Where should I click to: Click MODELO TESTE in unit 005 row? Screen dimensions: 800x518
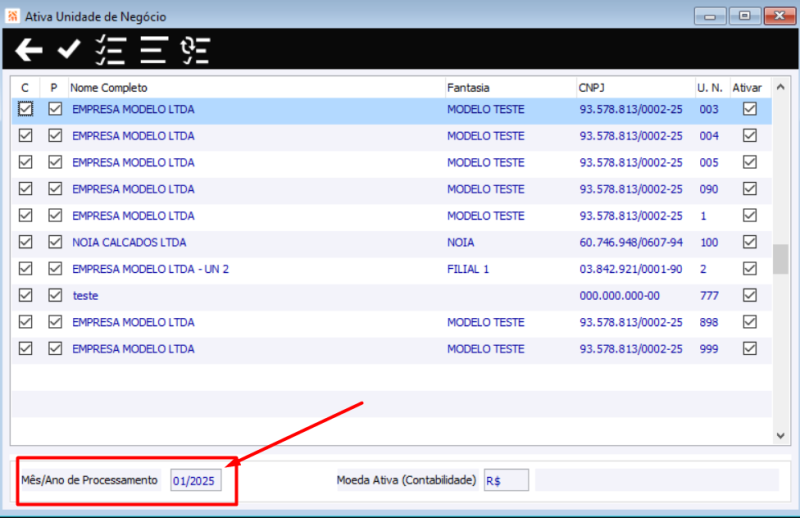coord(486,163)
